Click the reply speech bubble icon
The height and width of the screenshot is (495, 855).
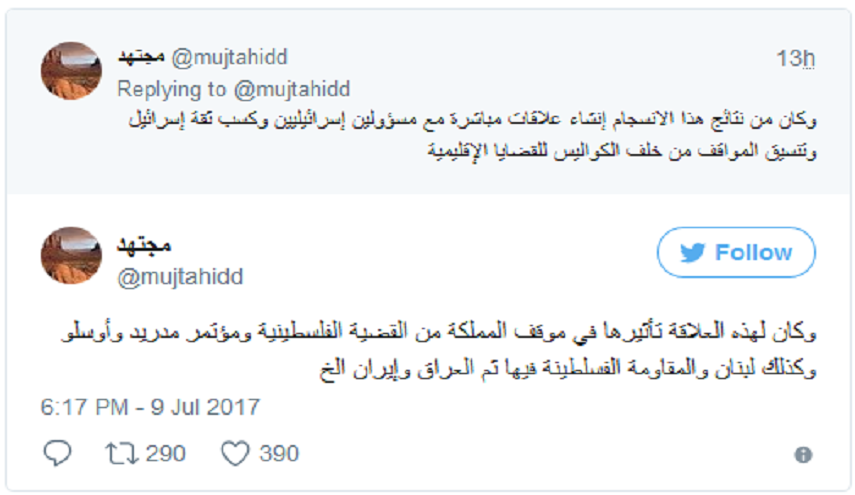point(58,454)
